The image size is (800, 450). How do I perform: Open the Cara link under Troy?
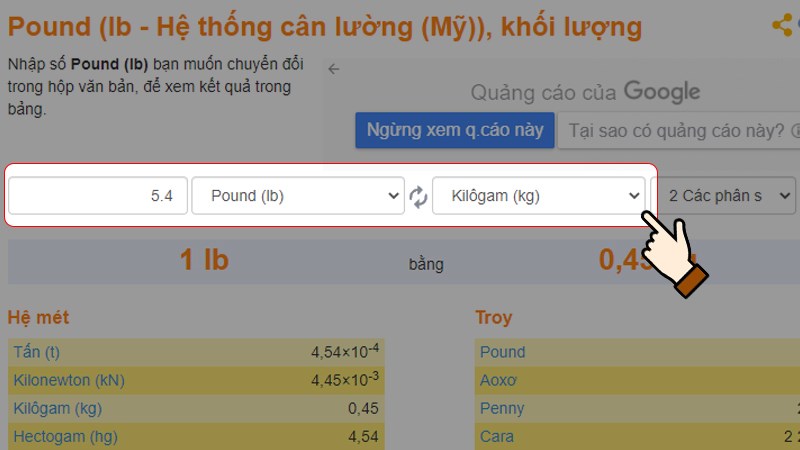[x=496, y=436]
